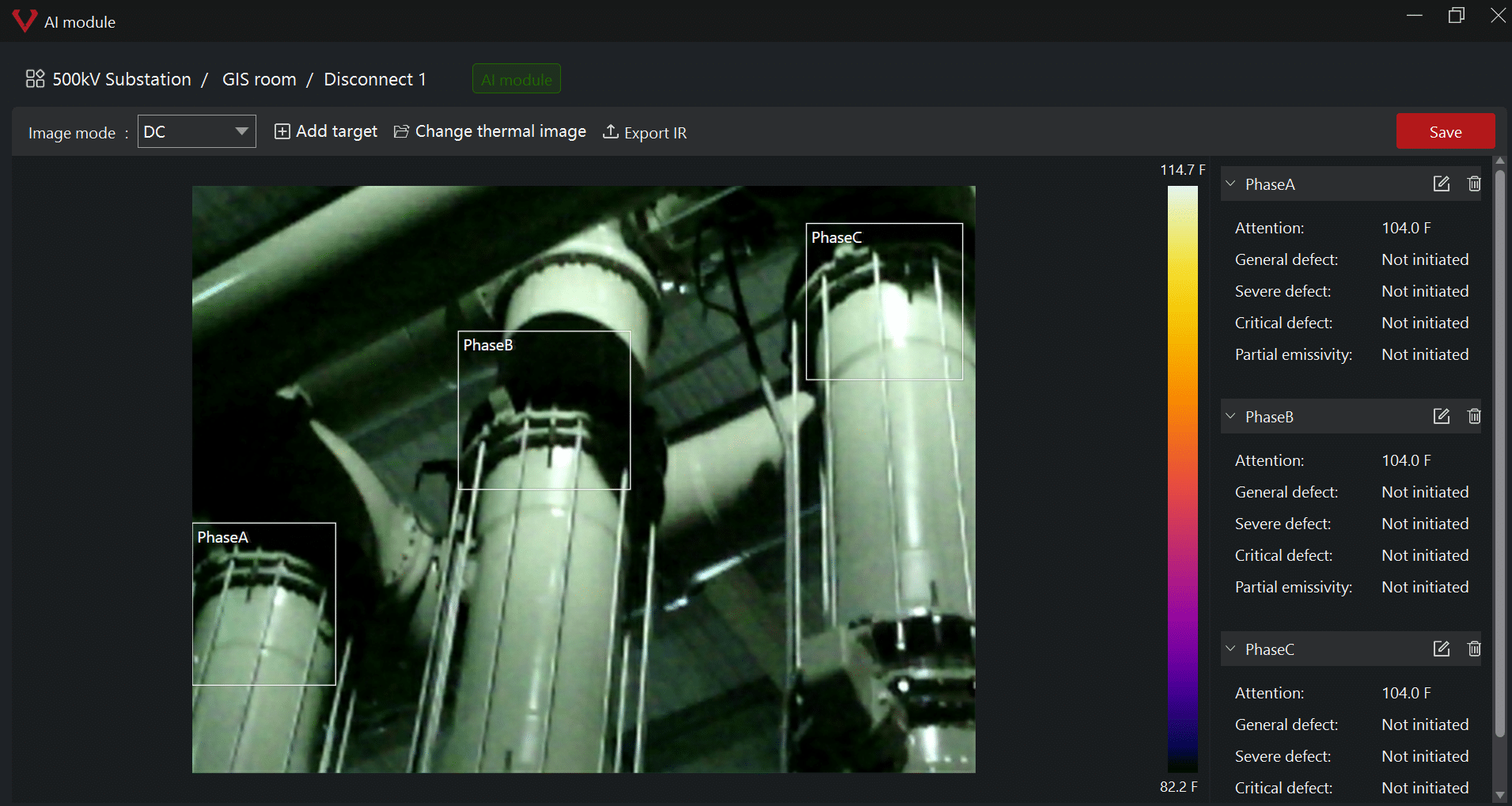Click the Export IR upload icon
Viewport: 1512px width, 806px height.
(610, 131)
